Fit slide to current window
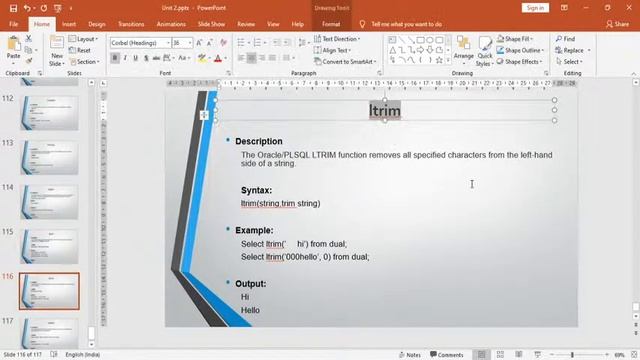 (634, 355)
